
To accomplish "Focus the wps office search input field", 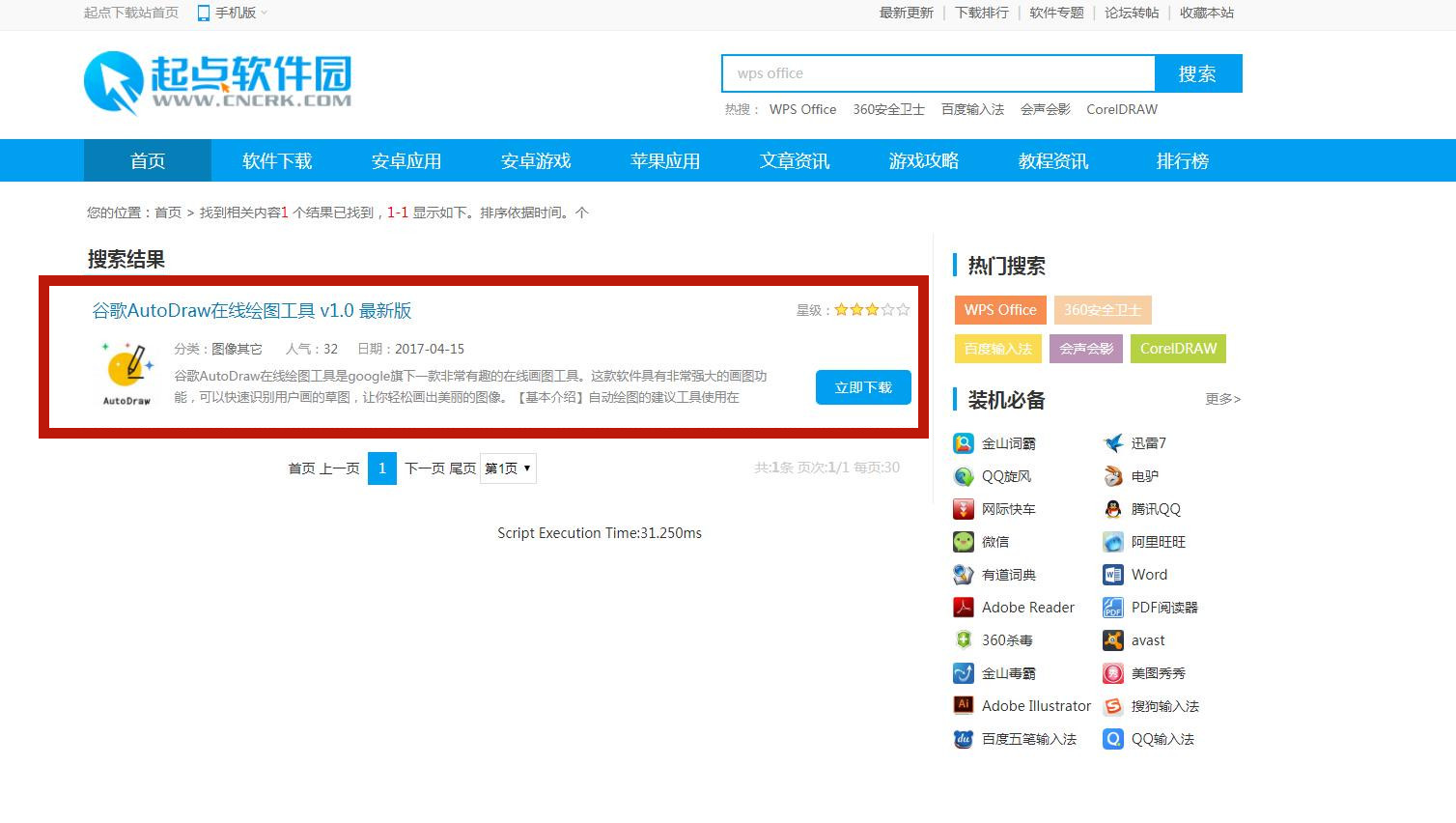I will click(x=937, y=73).
